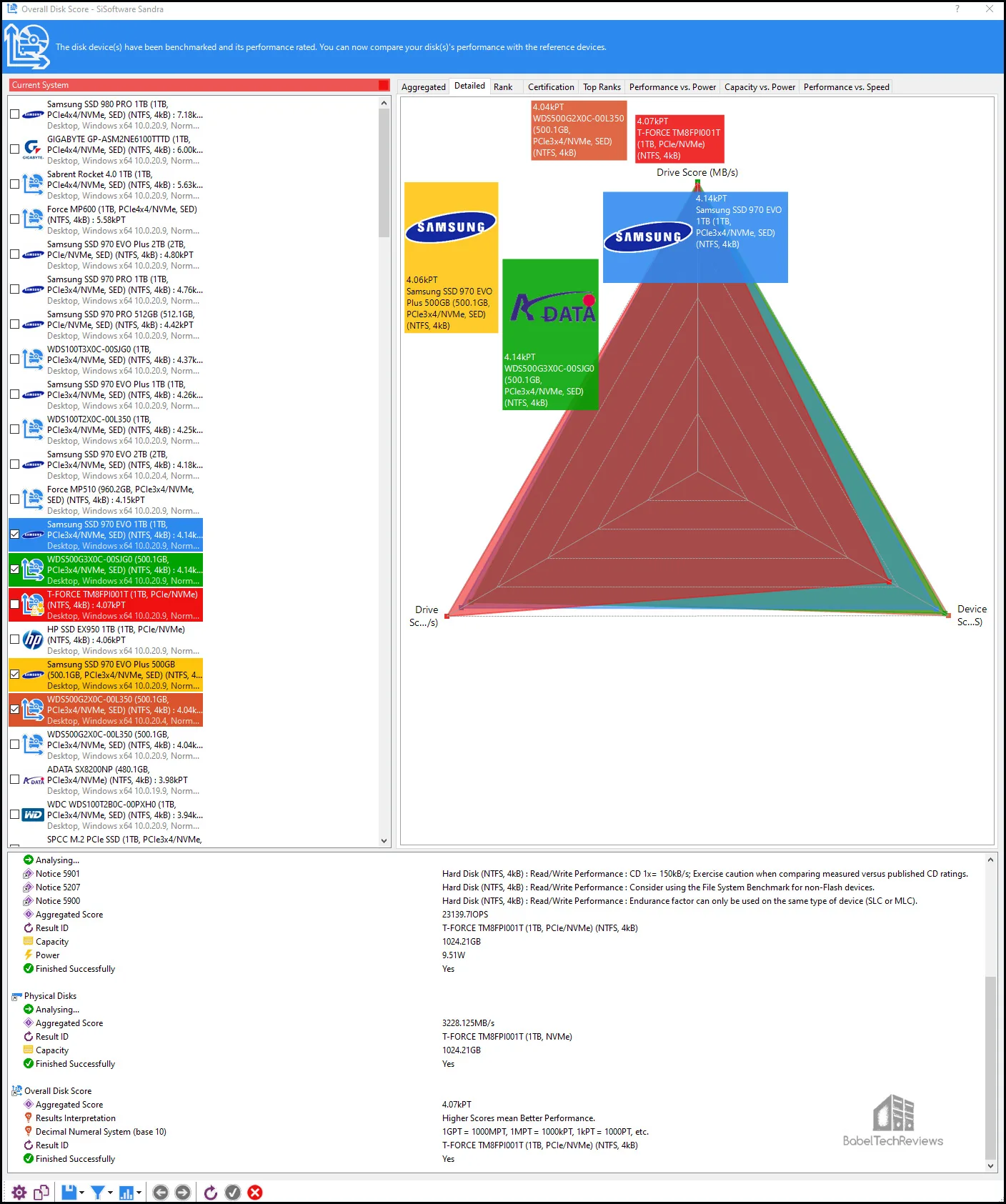Viewport: 1006px width, 1204px height.
Task: Go back with the left arrow button
Action: coord(161,1192)
